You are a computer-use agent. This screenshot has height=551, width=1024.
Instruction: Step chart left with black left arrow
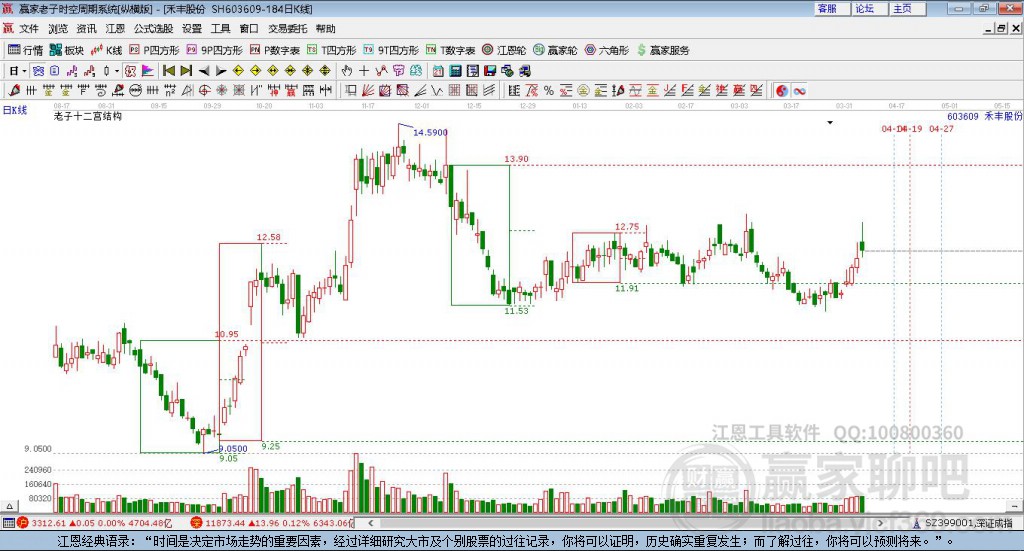(204, 71)
